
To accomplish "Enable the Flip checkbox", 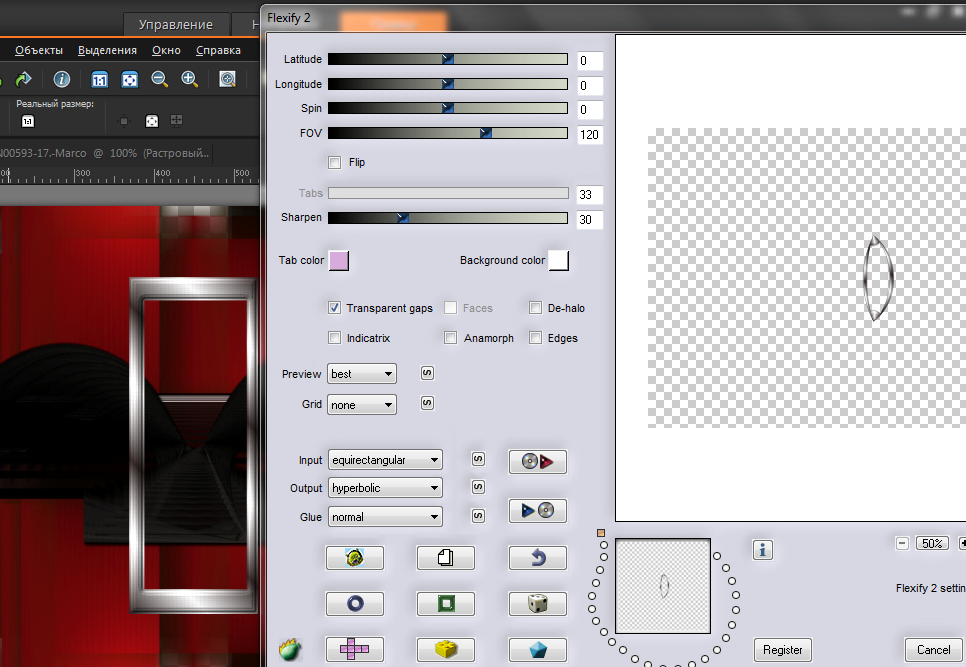I will 335,162.
